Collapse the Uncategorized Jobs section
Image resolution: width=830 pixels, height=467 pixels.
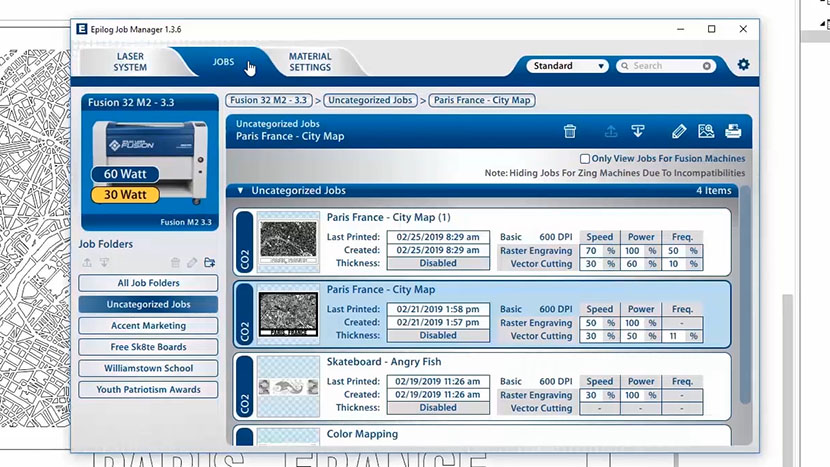click(240, 190)
